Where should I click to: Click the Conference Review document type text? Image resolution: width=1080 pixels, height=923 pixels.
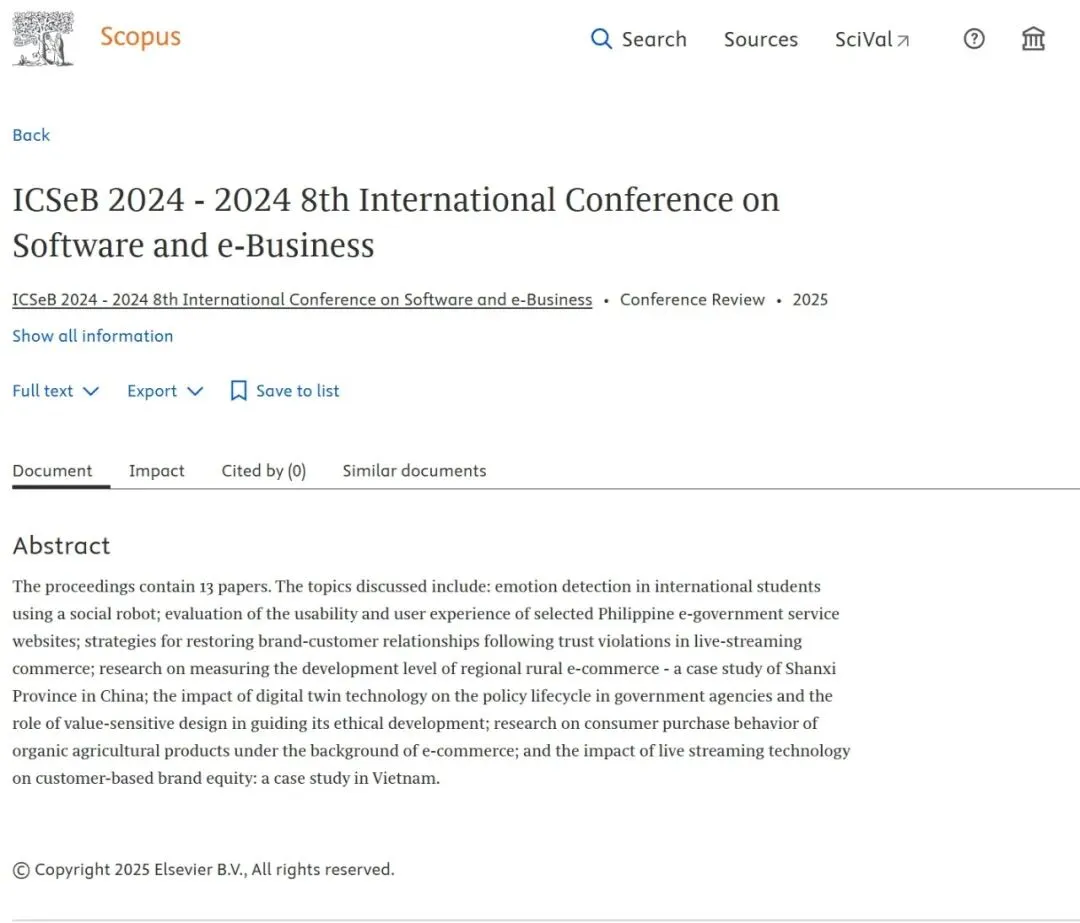[x=692, y=300]
